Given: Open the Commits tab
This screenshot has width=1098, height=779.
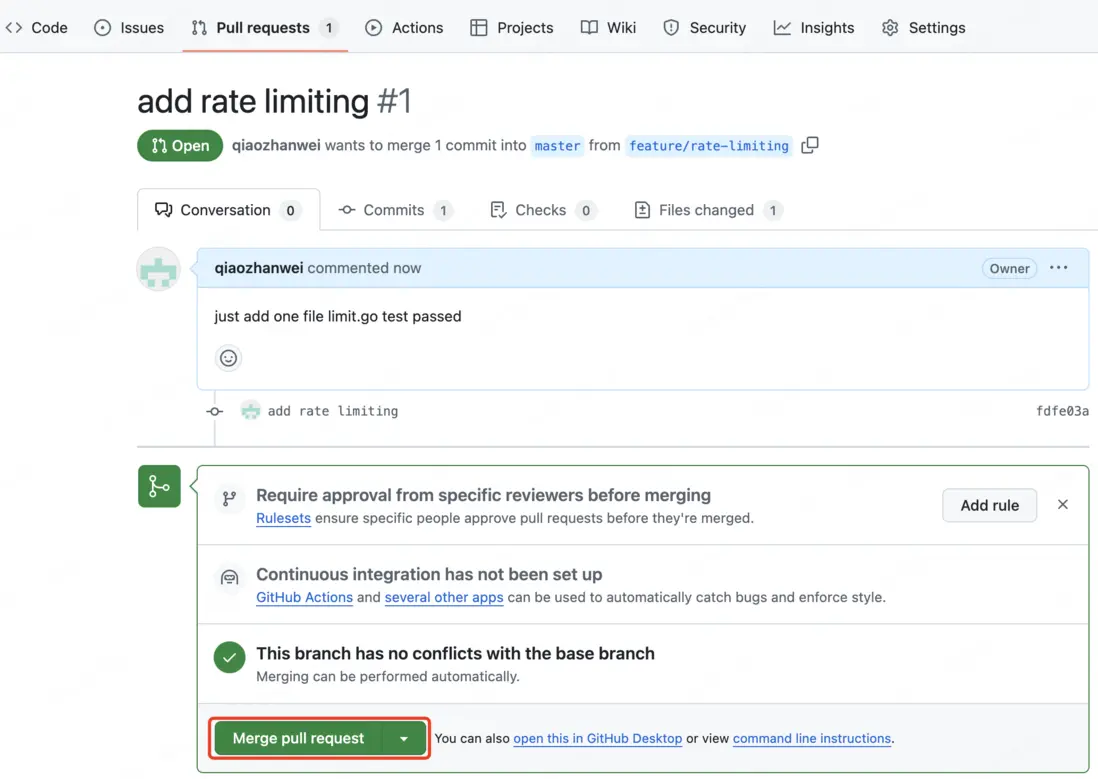Looking at the screenshot, I should pos(394,210).
